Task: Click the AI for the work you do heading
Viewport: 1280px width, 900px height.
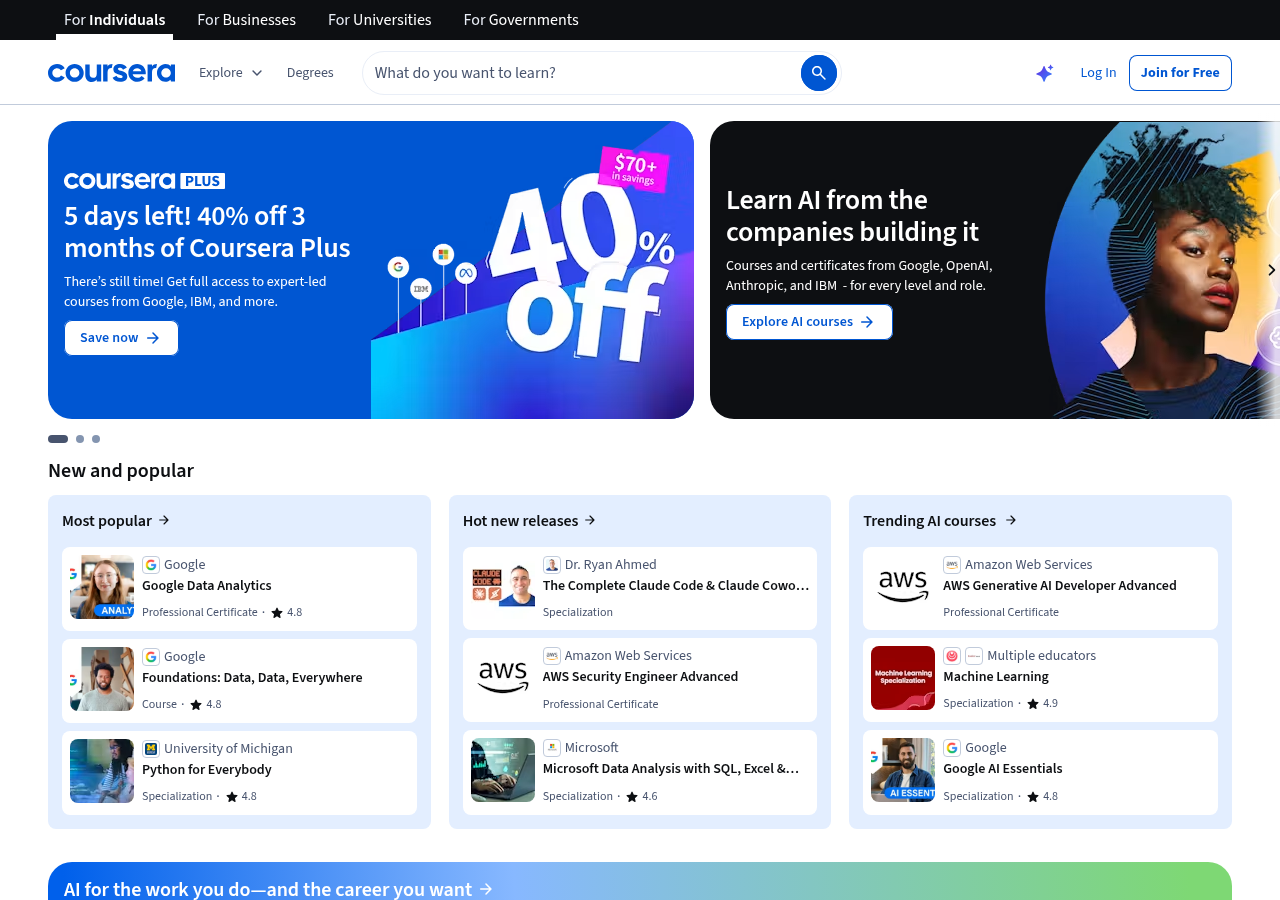Action: point(268,889)
